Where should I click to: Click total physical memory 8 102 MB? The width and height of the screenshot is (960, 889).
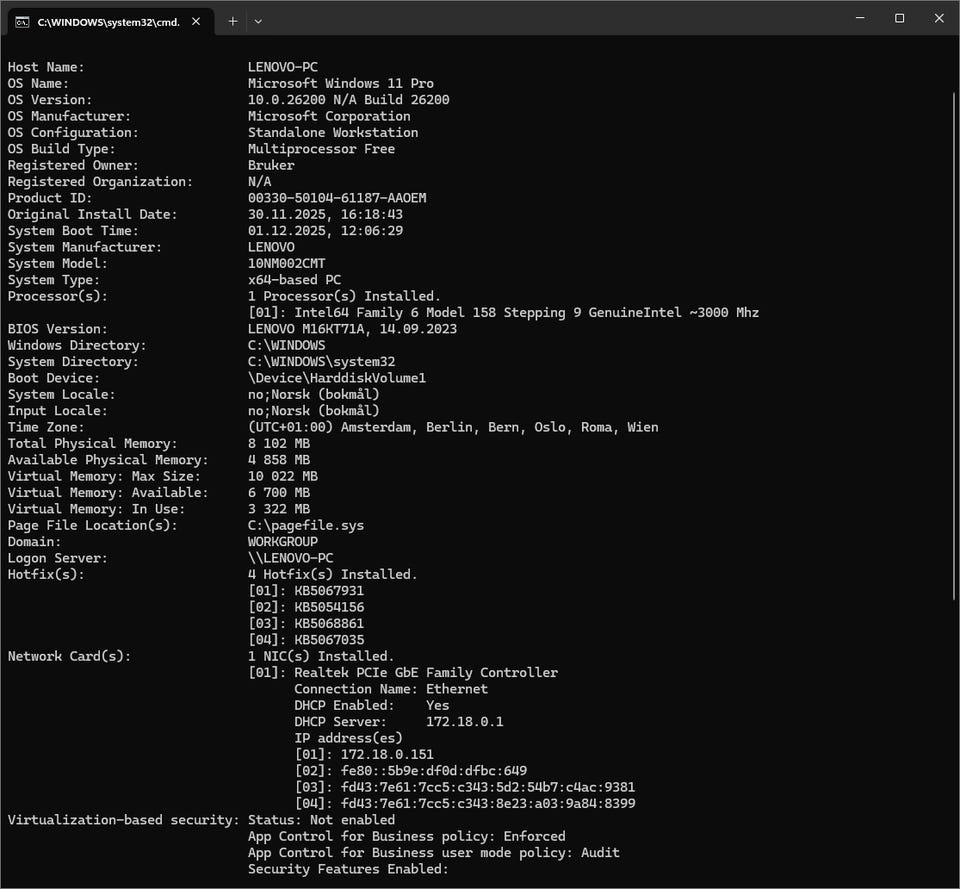click(x=279, y=443)
